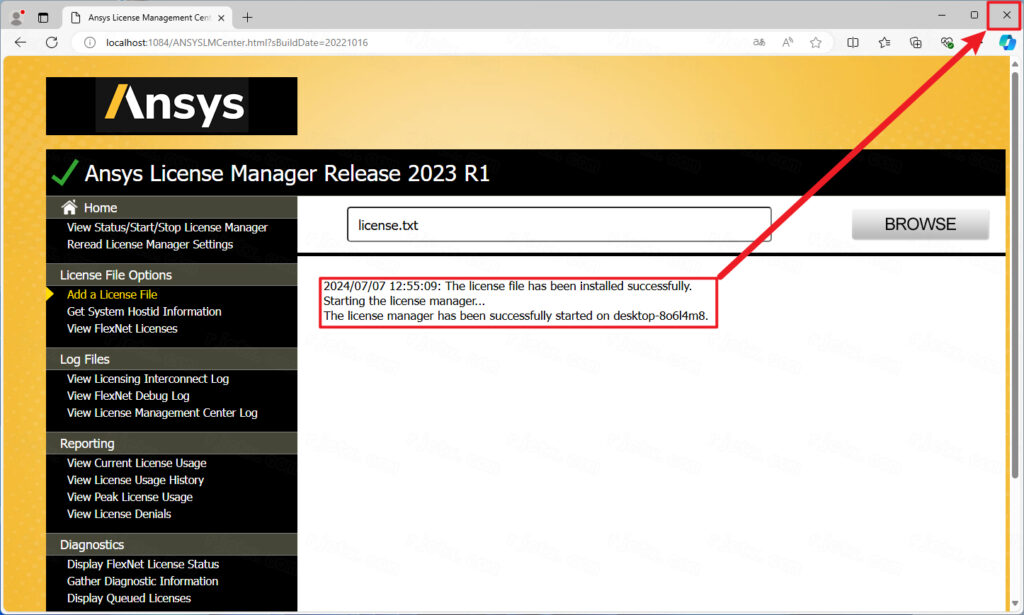Screen dimensions: 1024x615
Task: Add page to favorites with the star icon
Action: (816, 42)
